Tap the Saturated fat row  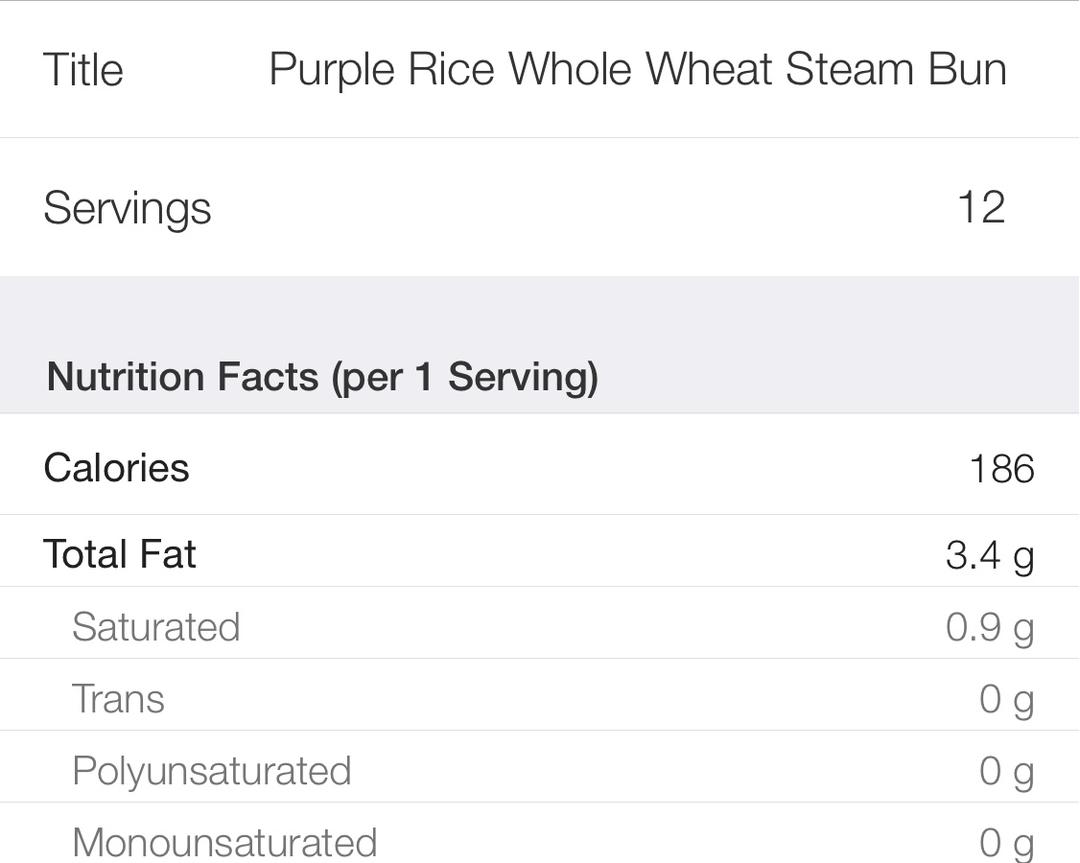coord(540,627)
